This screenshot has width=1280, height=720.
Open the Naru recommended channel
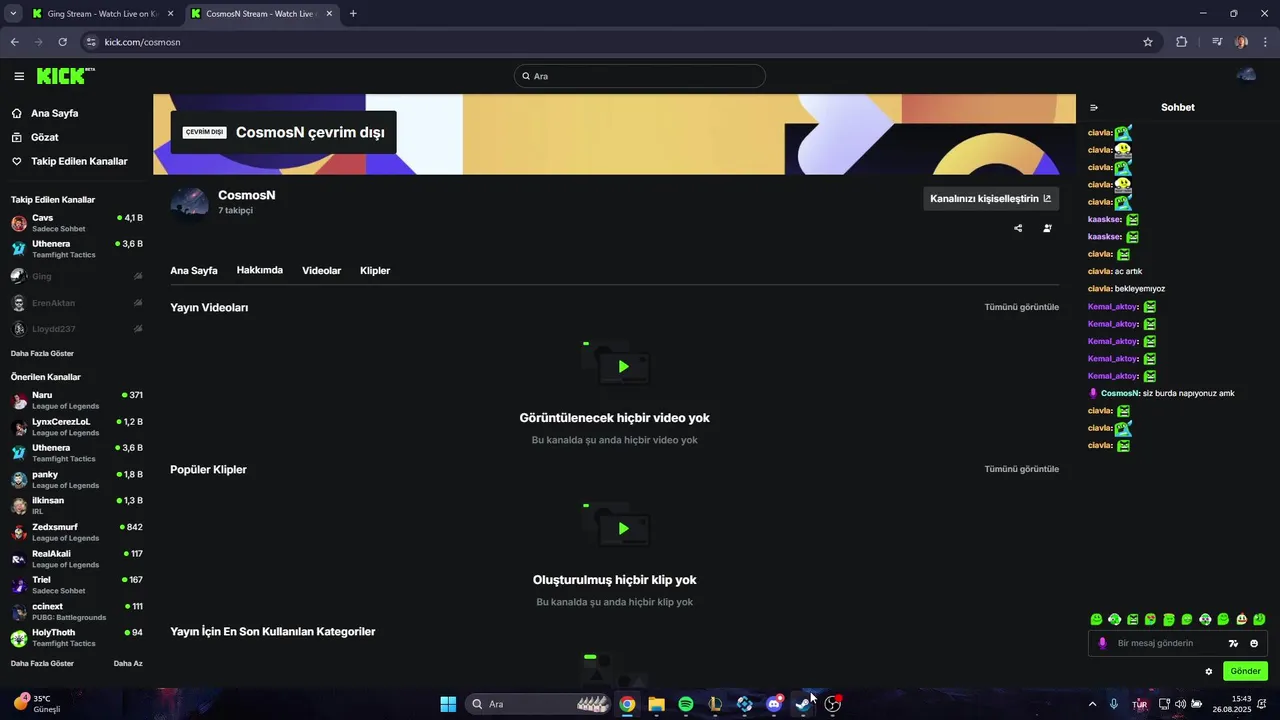click(77, 400)
